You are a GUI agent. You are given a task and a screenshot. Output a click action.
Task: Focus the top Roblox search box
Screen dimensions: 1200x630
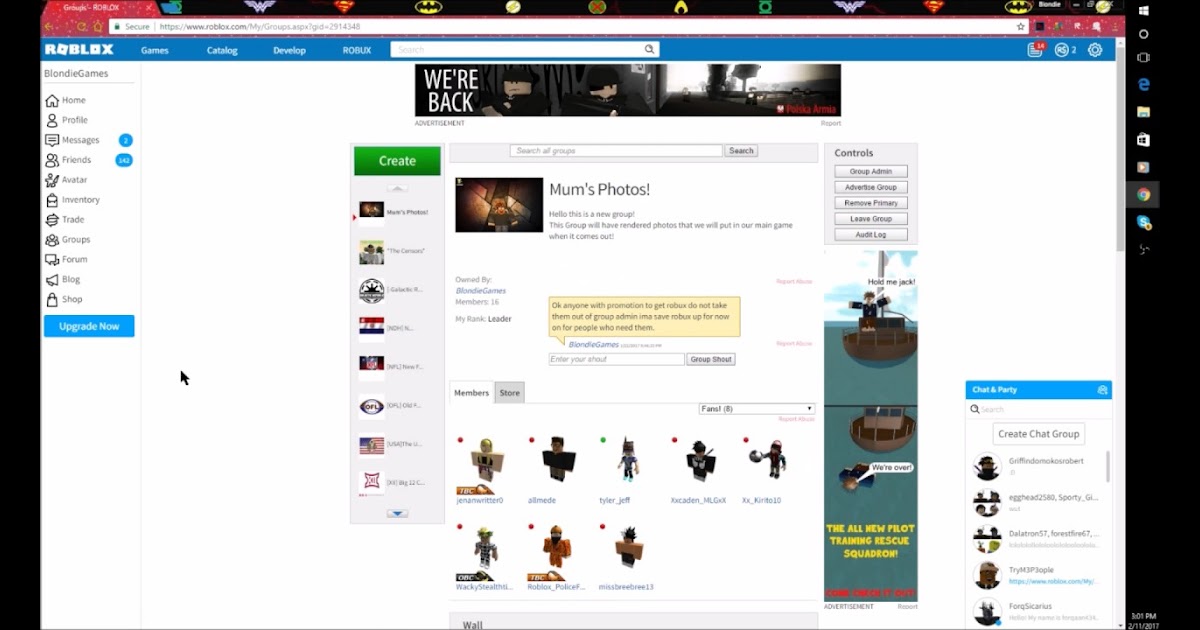coord(524,49)
